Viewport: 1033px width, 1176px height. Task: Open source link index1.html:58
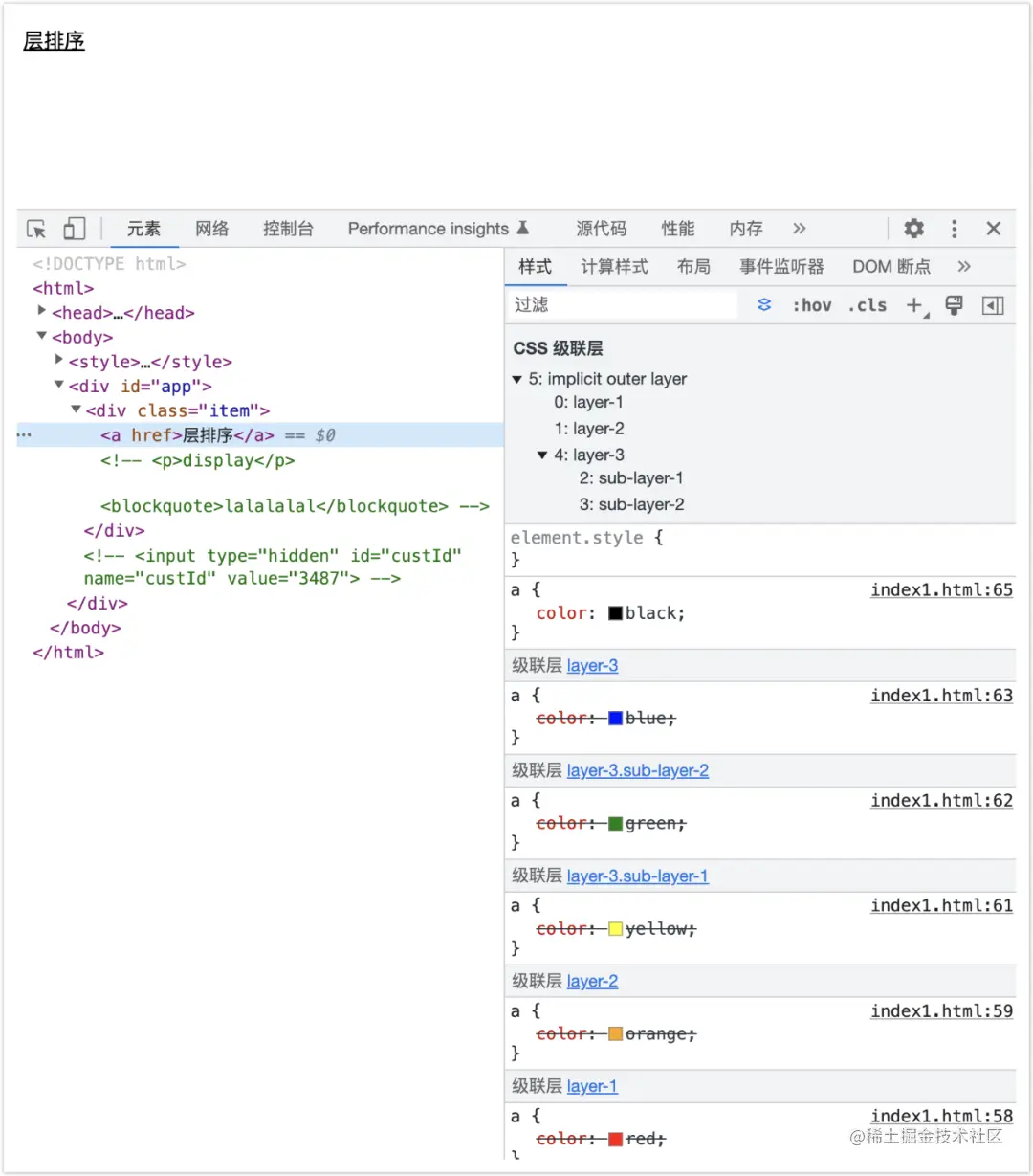pyautogui.click(x=941, y=1117)
